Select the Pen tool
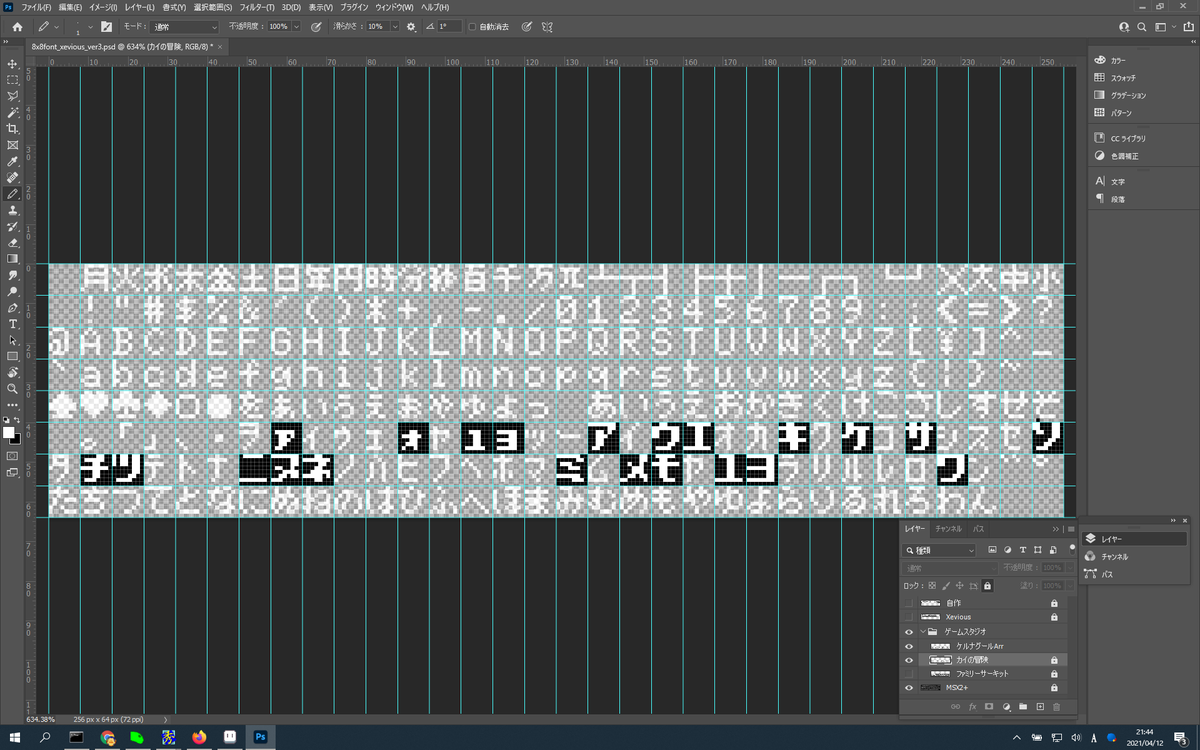This screenshot has width=1200, height=750. pos(13,307)
